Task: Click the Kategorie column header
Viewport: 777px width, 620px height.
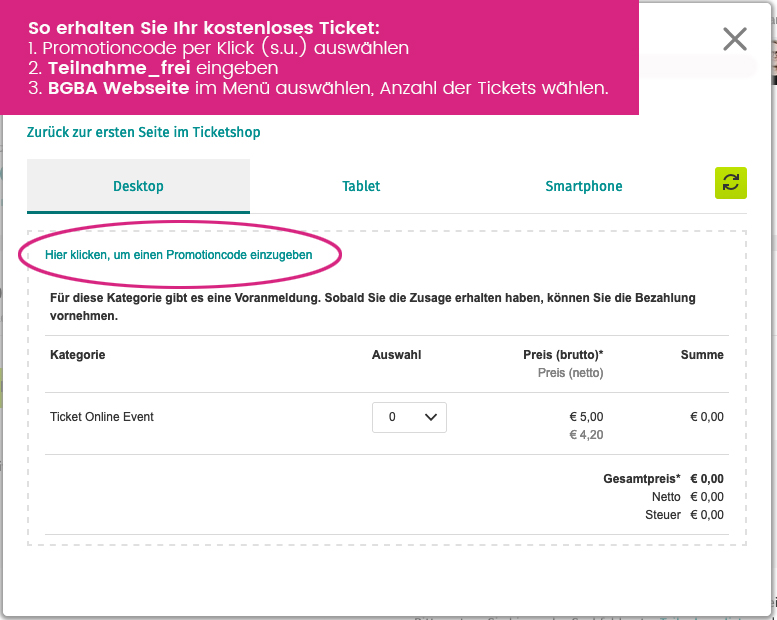Action: point(78,355)
